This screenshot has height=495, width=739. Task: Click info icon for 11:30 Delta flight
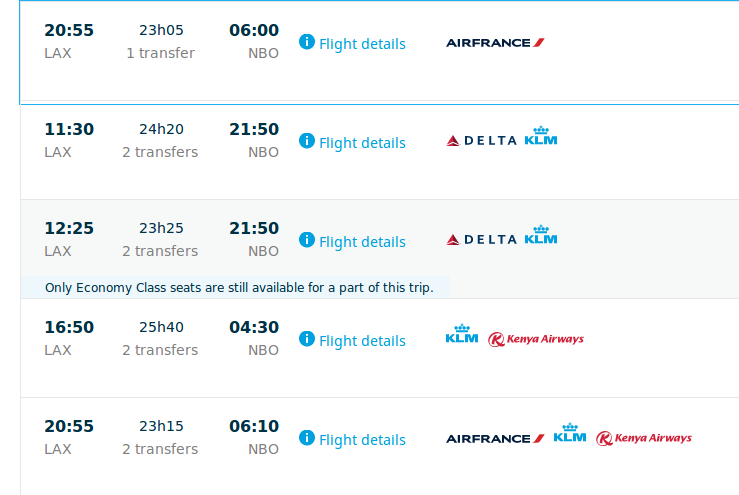click(x=307, y=141)
